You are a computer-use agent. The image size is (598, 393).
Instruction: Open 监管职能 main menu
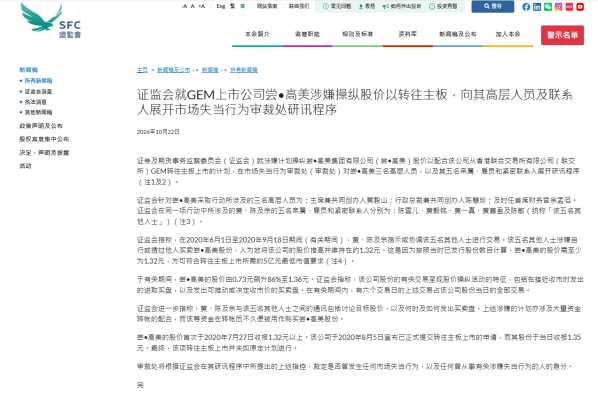(x=307, y=34)
